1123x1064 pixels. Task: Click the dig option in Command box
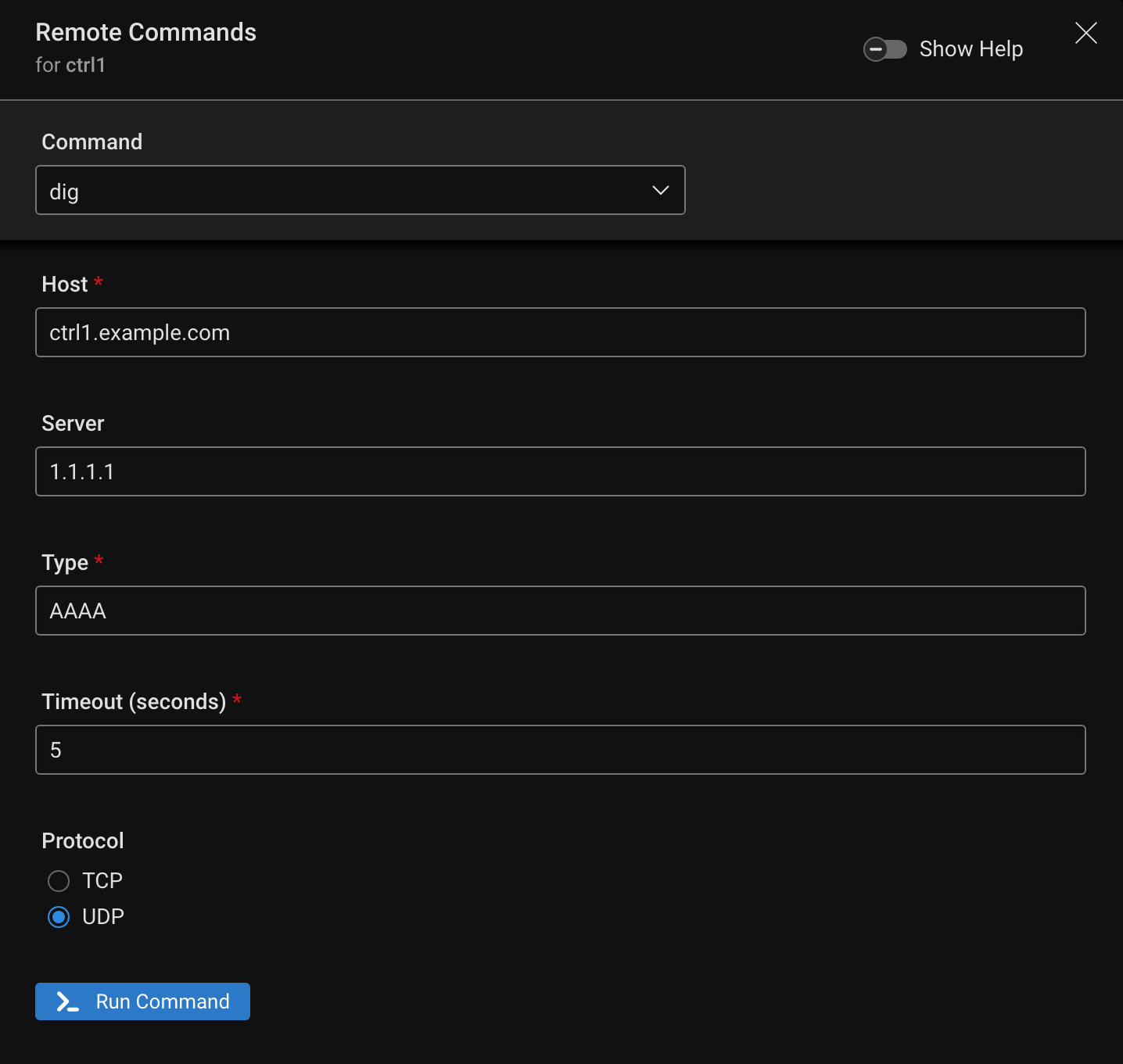click(x=63, y=191)
